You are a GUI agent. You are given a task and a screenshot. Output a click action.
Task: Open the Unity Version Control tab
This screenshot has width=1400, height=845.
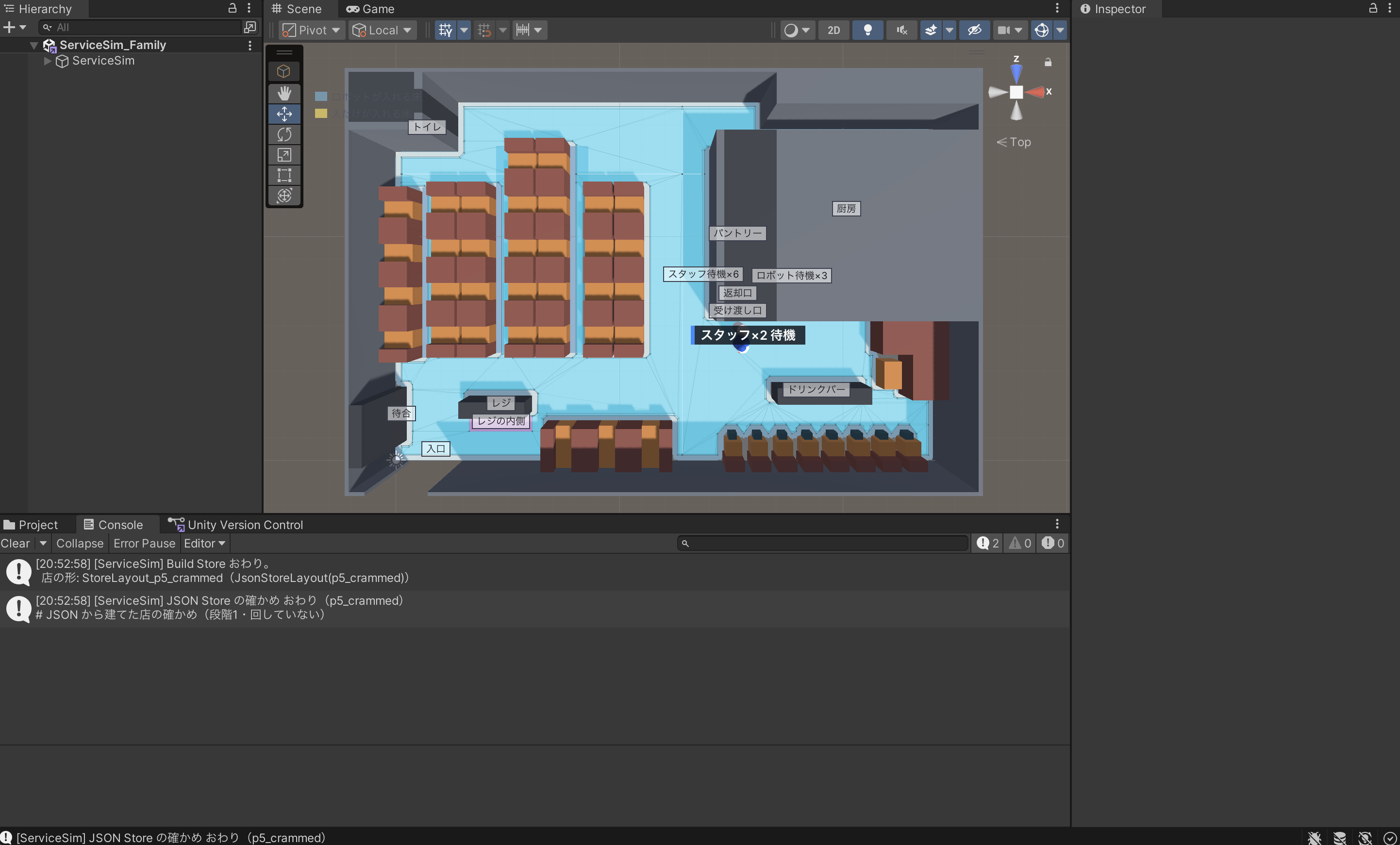235,525
